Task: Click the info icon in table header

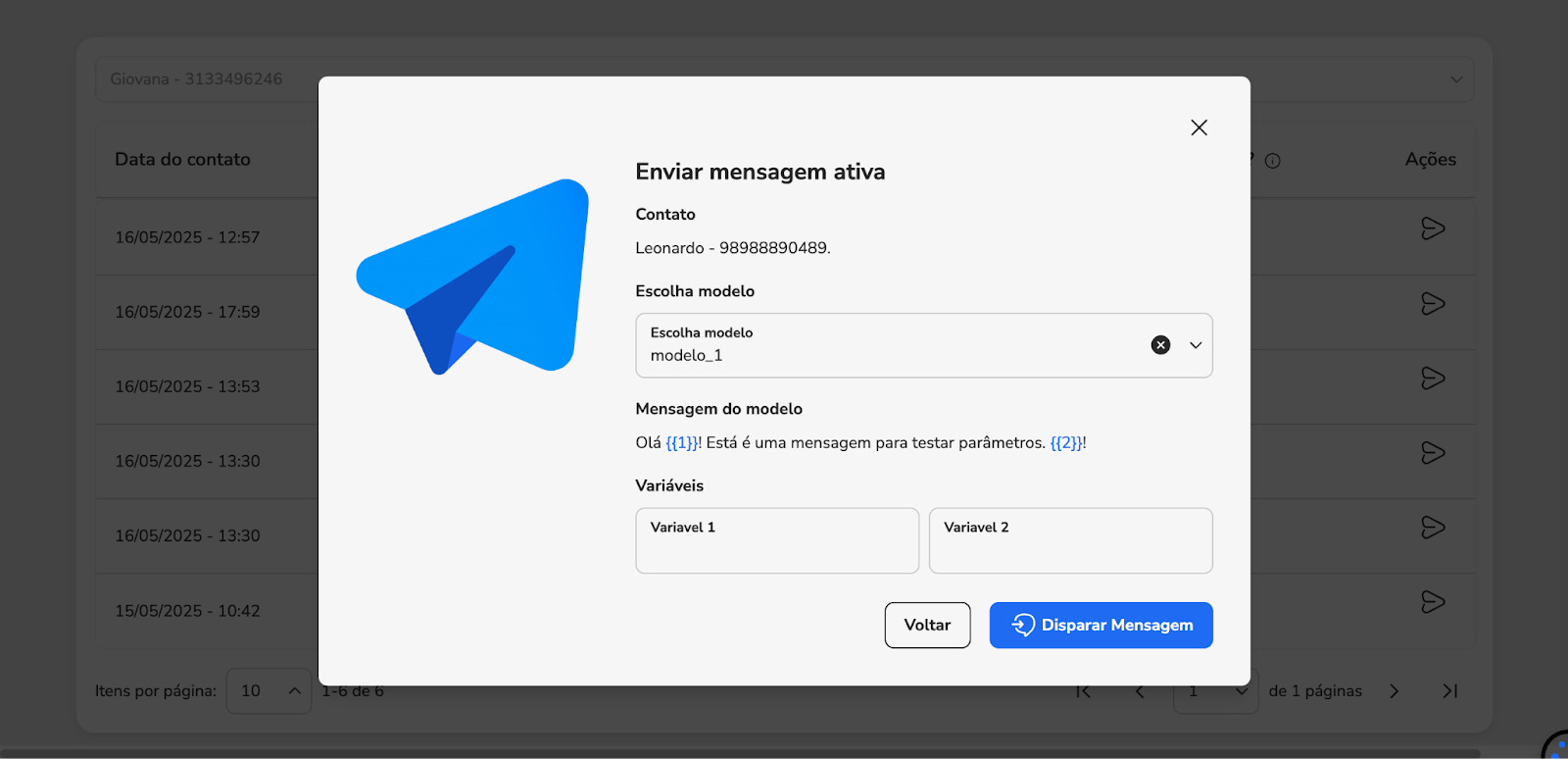Action: coord(1272,161)
